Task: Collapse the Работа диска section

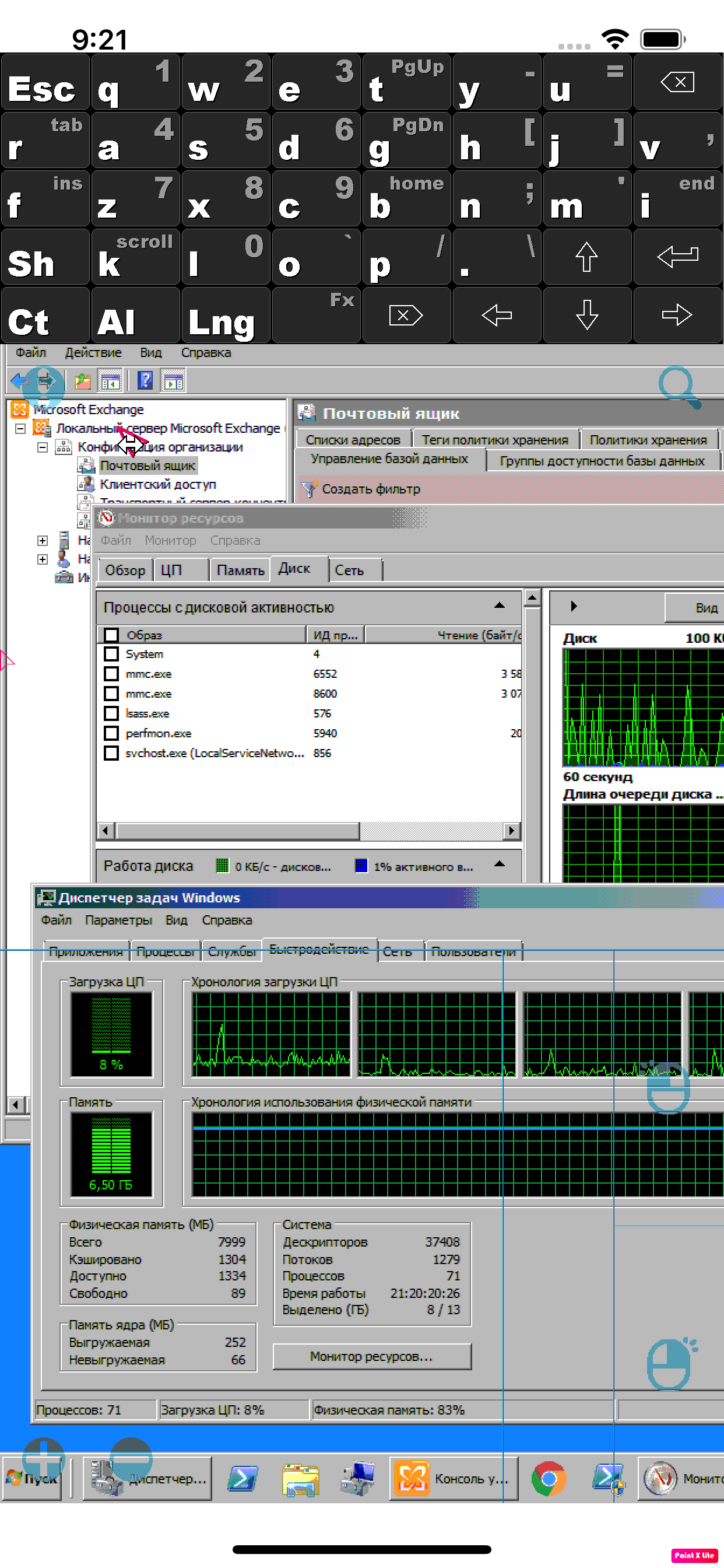Action: tap(500, 864)
